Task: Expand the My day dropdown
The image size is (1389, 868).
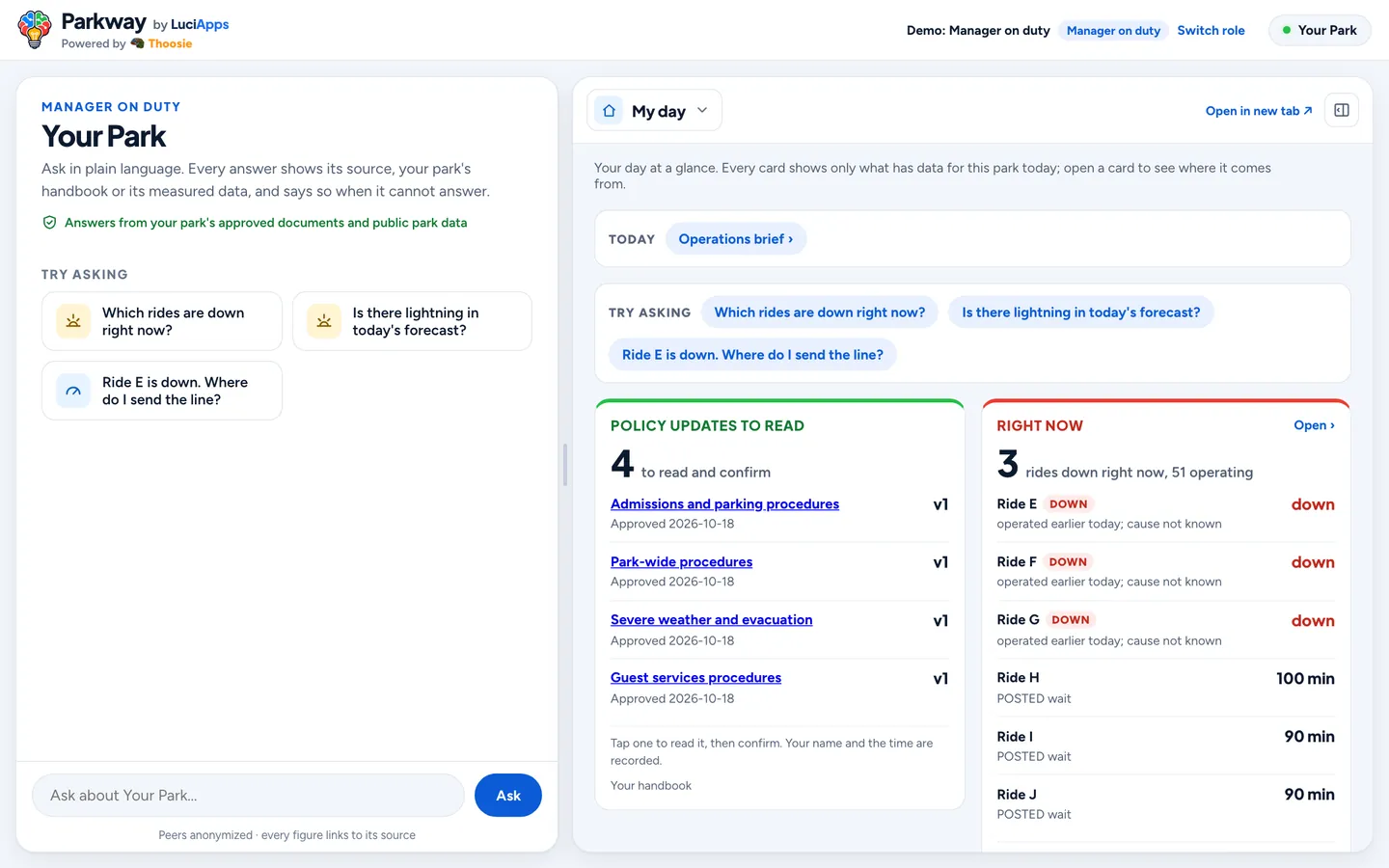Action: pyautogui.click(x=654, y=111)
